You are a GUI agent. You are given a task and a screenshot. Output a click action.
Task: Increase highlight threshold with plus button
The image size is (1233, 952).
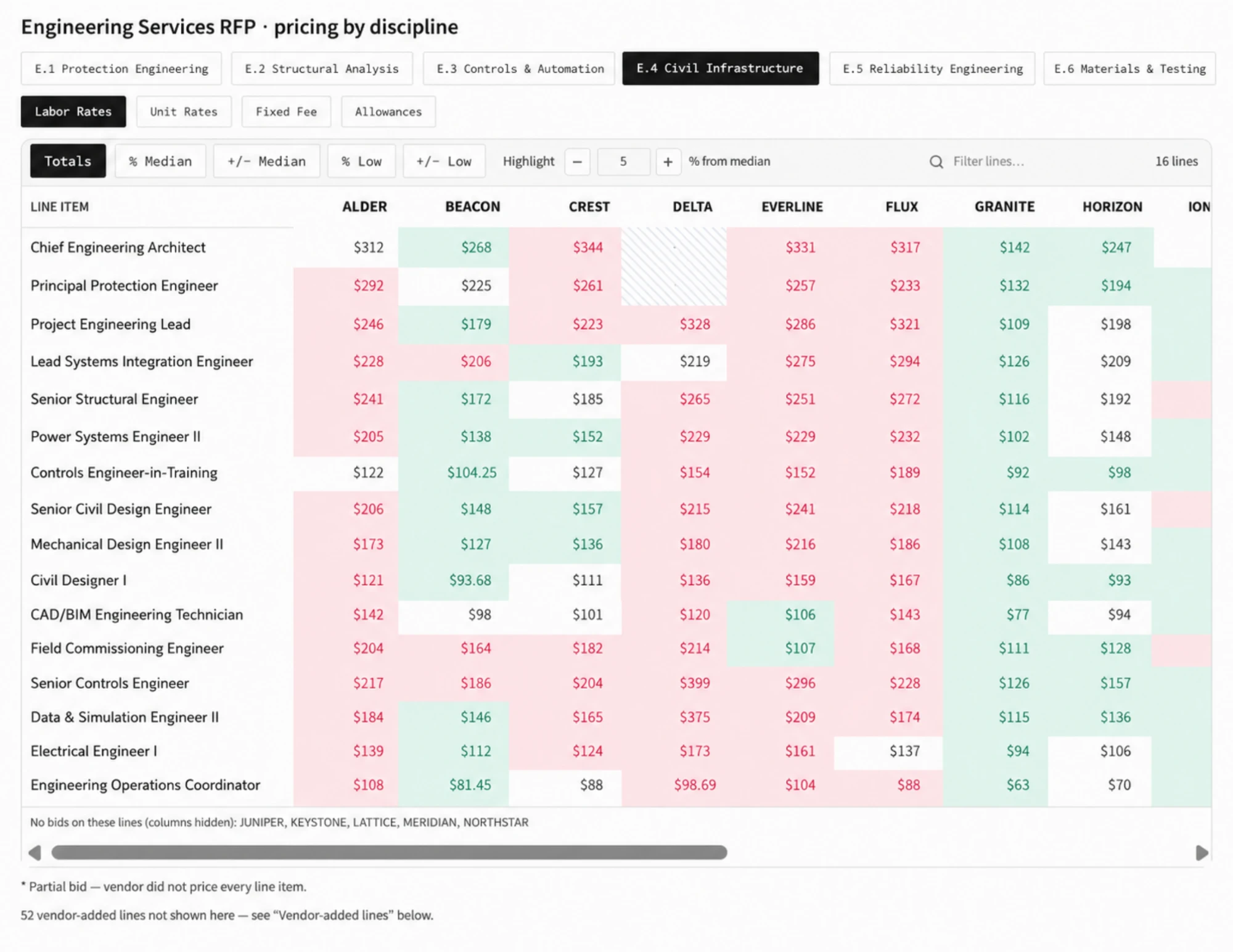pyautogui.click(x=668, y=162)
